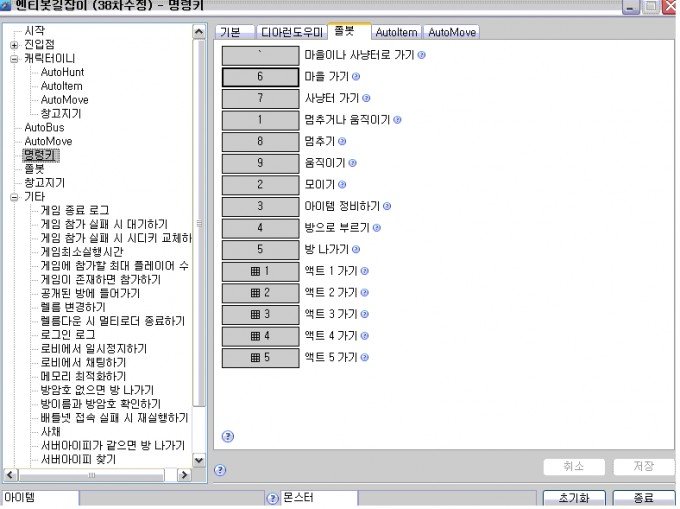The height and width of the screenshot is (509, 680).
Task: Collapse the 캐릭터이니 tree node
Action: (14, 59)
